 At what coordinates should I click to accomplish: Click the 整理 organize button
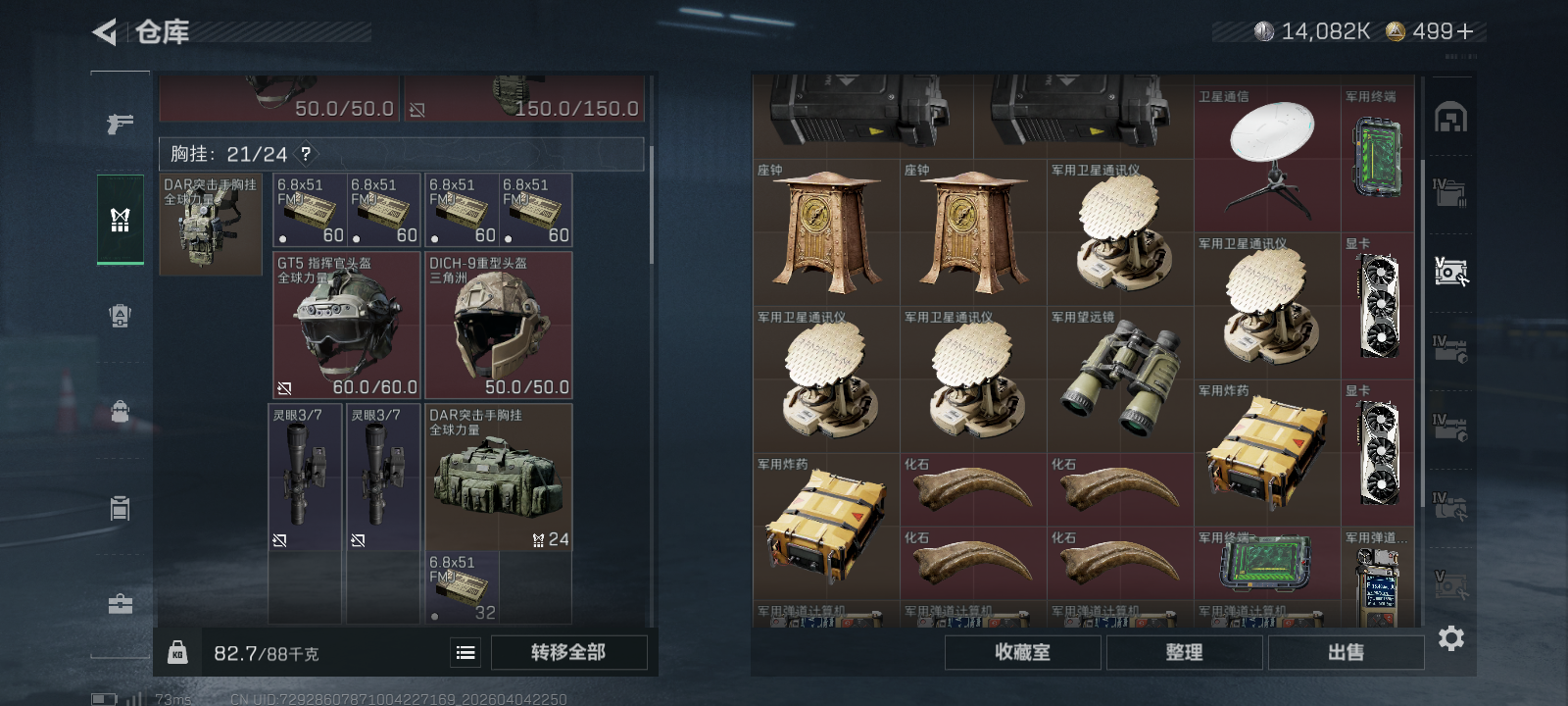click(1184, 652)
